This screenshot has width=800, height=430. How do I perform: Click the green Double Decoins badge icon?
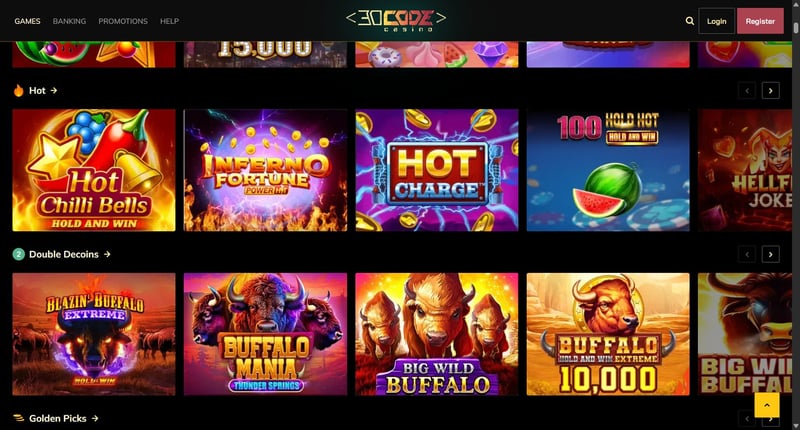pyautogui.click(x=19, y=254)
